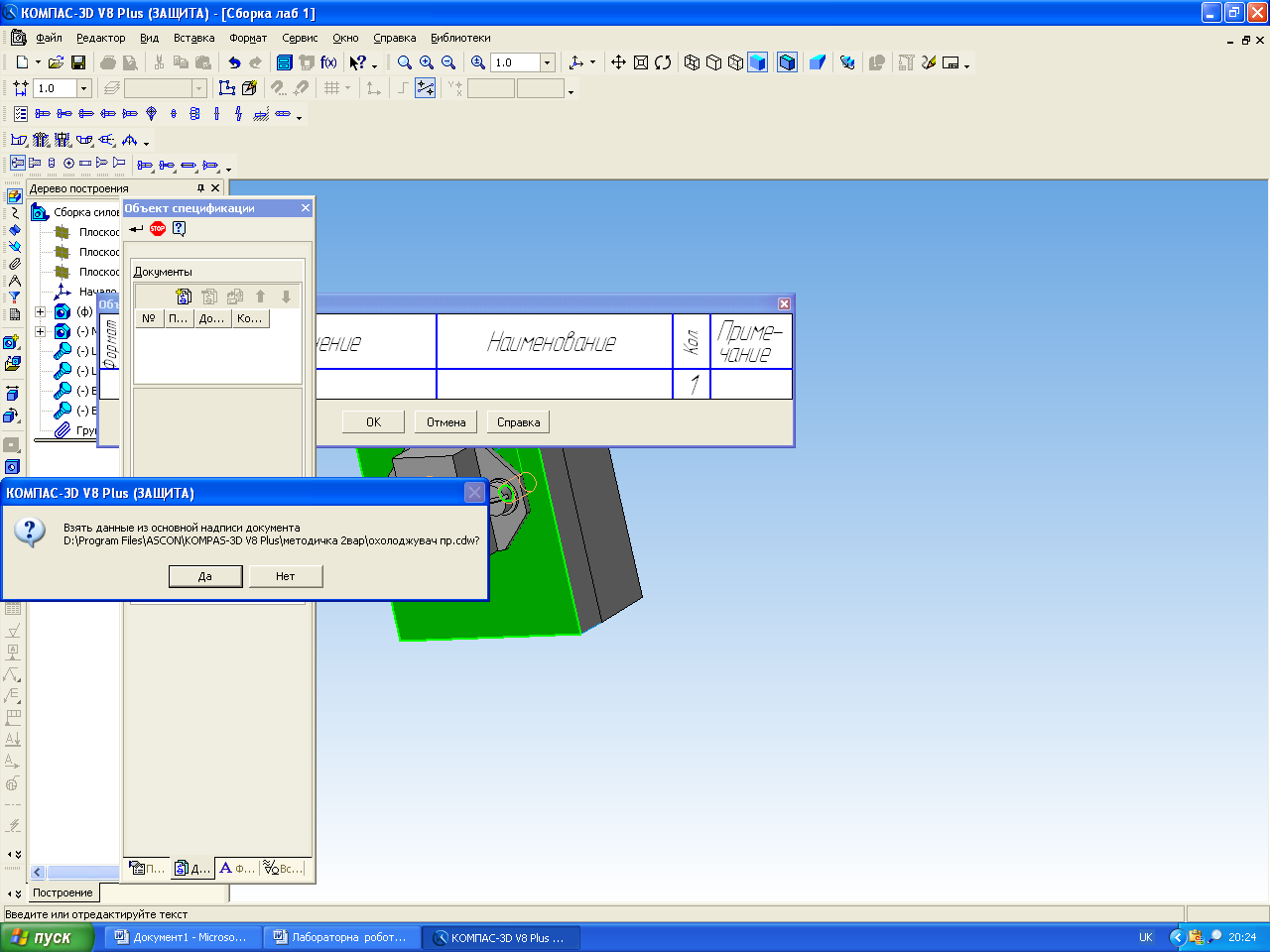Click OK in specification object window
This screenshot has height=952, width=1270.
click(x=373, y=422)
